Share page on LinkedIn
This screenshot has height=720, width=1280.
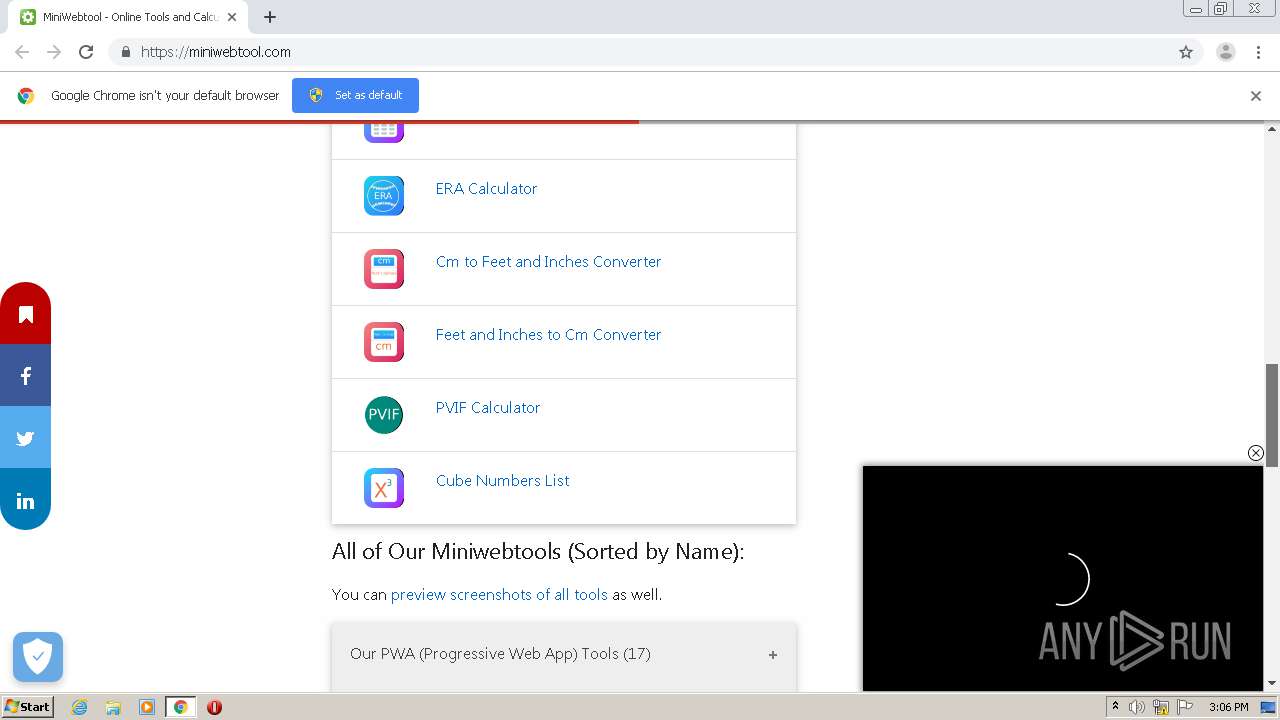[25, 500]
